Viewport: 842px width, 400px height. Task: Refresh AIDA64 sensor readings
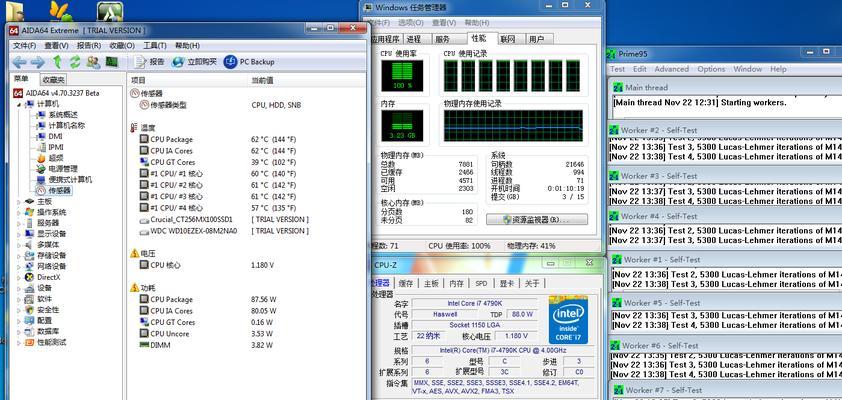[x=75, y=62]
